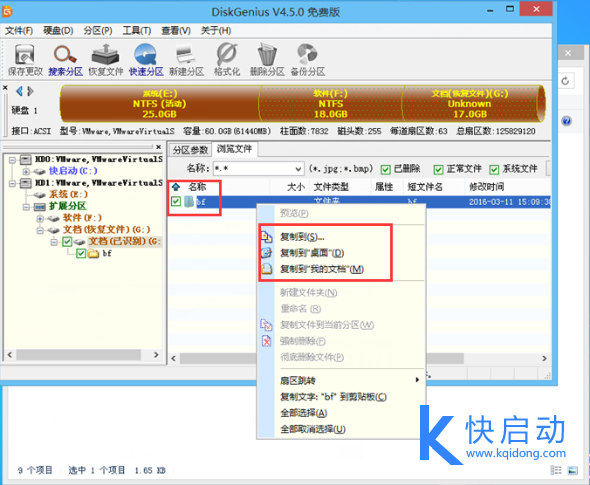Viewport: 590px width, 485px height.
Task: Open the file name filter dropdown
Action: pyautogui.click(x=298, y=169)
